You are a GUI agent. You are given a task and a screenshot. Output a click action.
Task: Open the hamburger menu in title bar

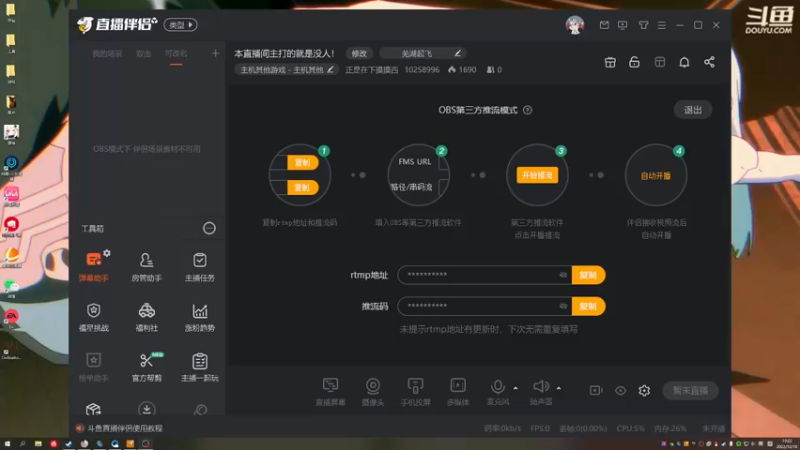coord(662,24)
